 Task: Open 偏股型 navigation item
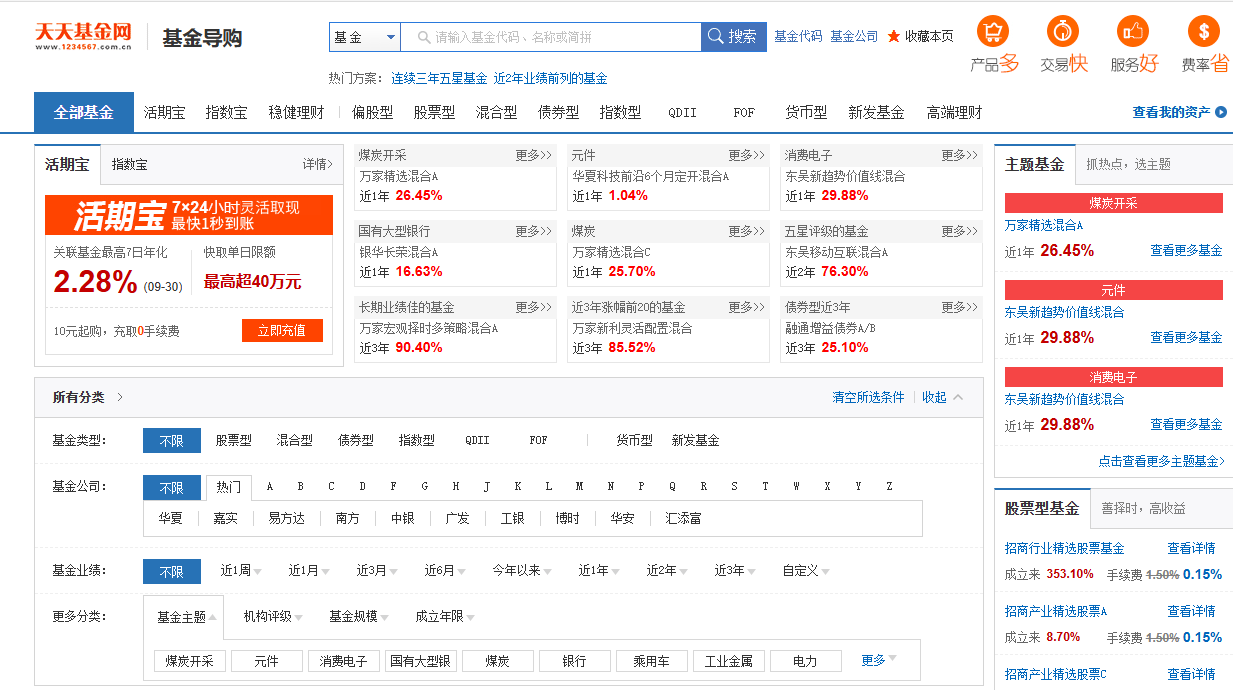pos(372,112)
